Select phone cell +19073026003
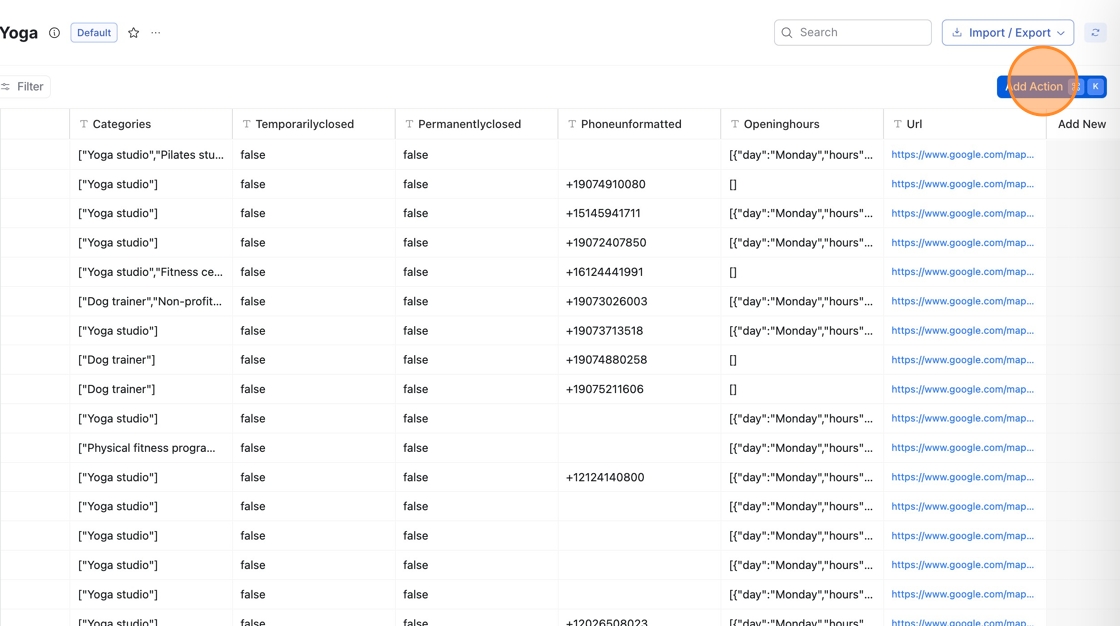1120x626 pixels. coord(639,302)
